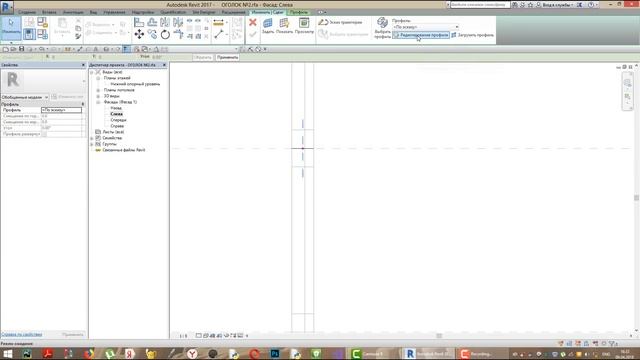Open the Camtasia taskbar button

click(373, 353)
